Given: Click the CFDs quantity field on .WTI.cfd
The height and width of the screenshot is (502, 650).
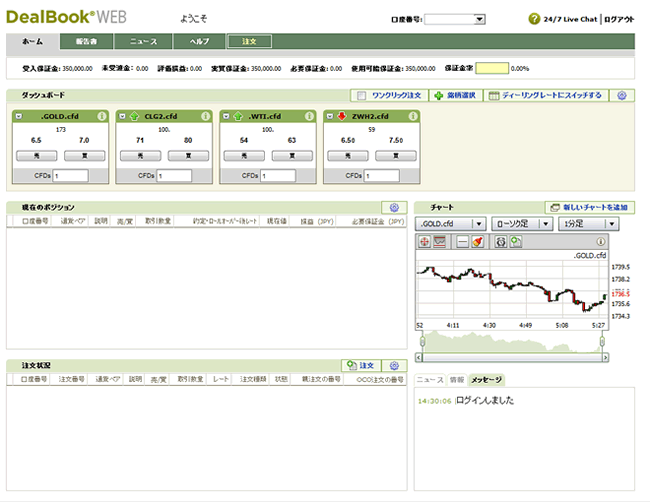Looking at the screenshot, I should pos(278,176).
